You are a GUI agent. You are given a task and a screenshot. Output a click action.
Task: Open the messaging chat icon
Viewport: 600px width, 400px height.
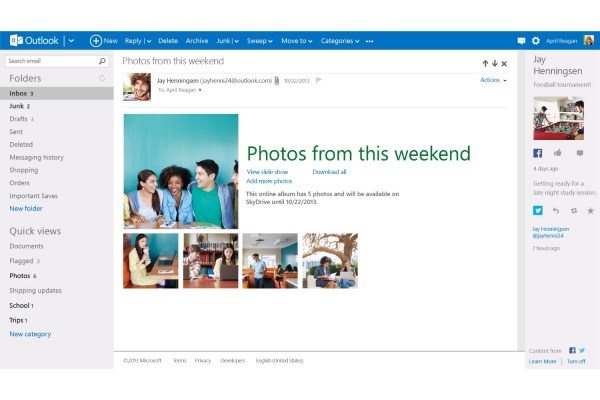click(521, 41)
